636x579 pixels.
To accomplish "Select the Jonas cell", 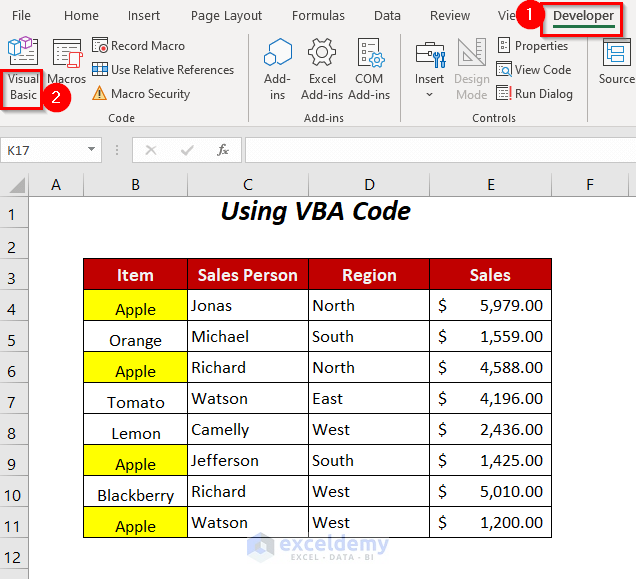I will (248, 306).
